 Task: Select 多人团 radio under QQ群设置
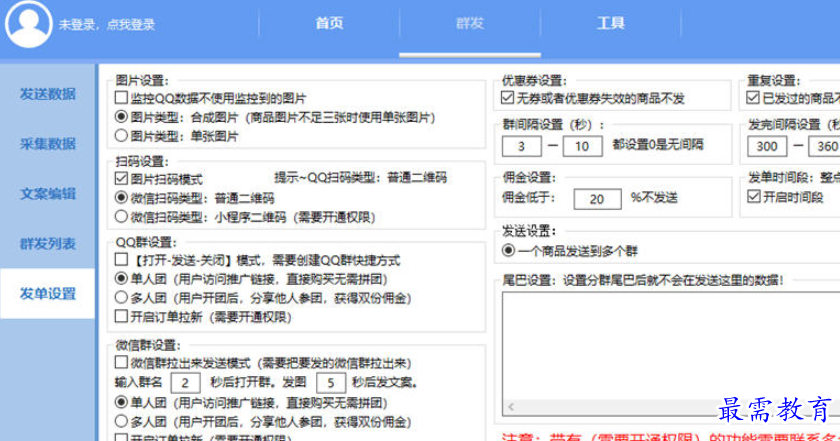[x=121, y=298]
